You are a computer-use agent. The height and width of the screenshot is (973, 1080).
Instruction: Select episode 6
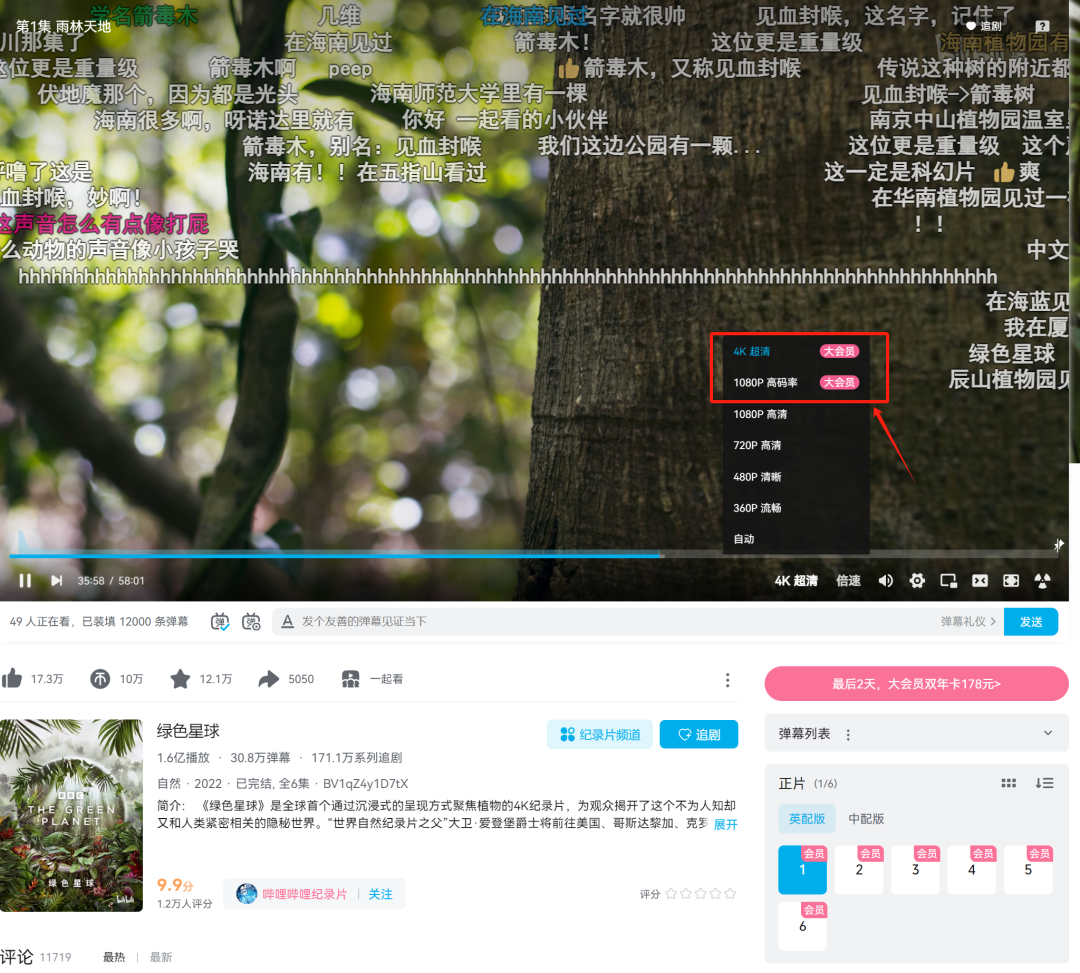802,926
